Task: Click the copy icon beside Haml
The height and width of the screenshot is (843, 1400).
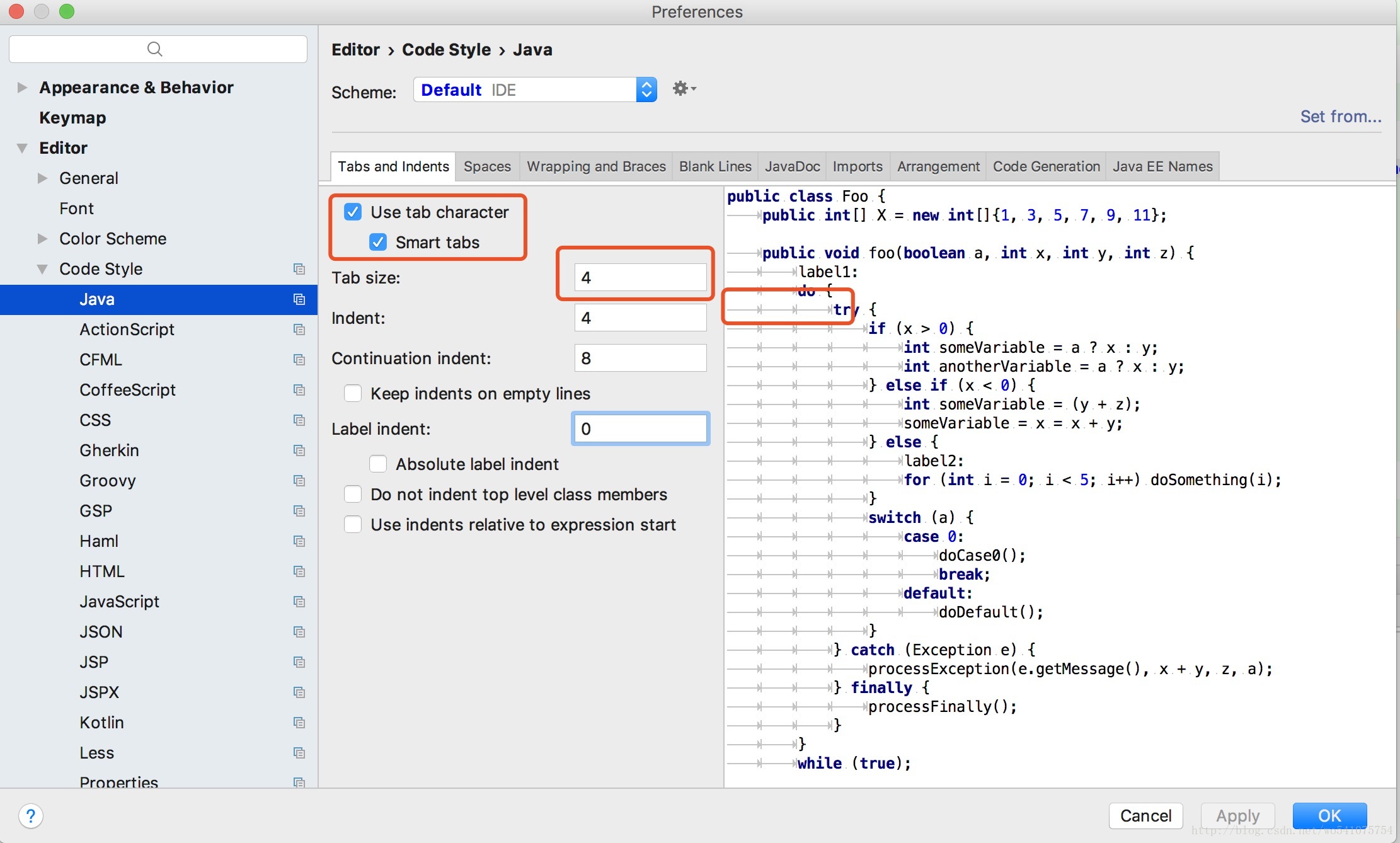Action: click(299, 541)
